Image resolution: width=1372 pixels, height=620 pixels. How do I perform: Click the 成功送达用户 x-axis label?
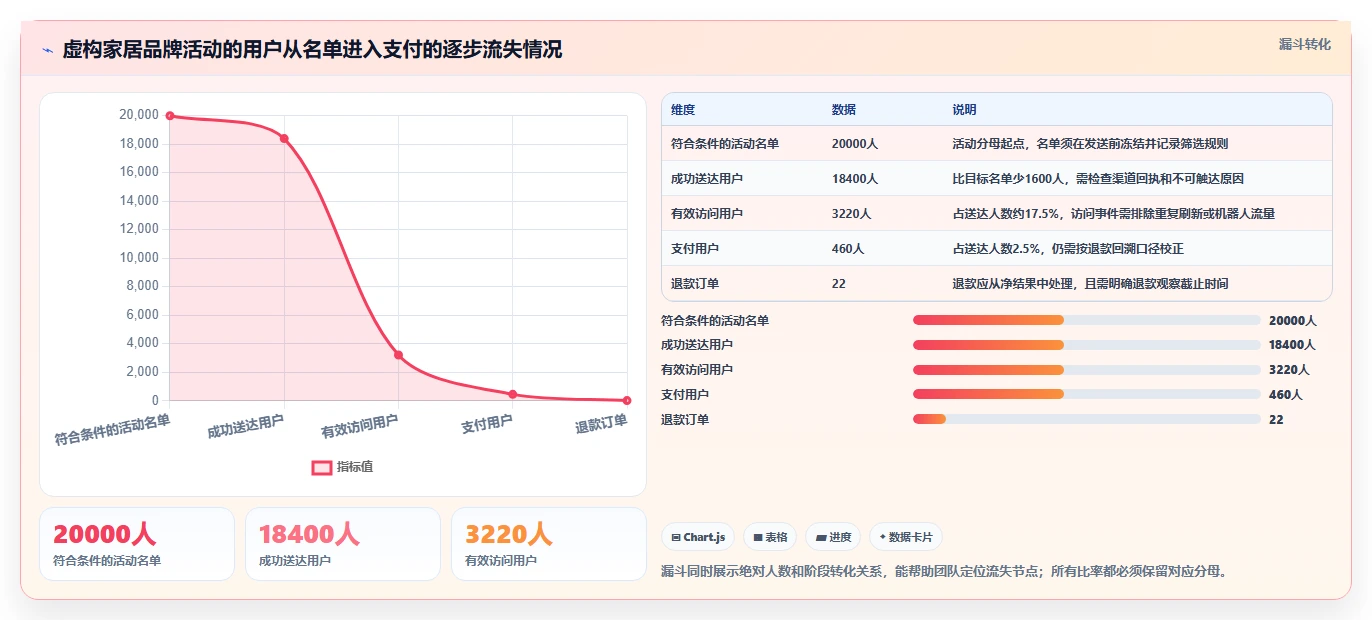pyautogui.click(x=246, y=427)
